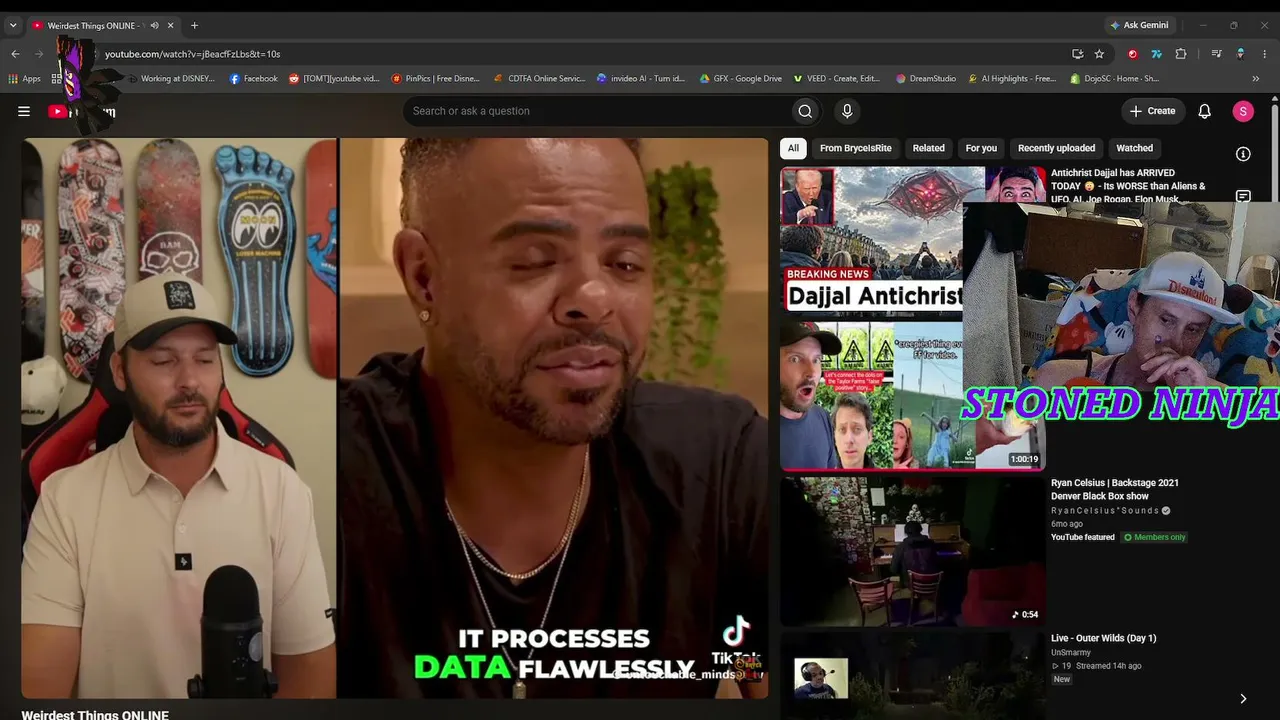The height and width of the screenshot is (720, 1280).
Task: Open the Ryan Celsius Backstage video thumbnail
Action: (913, 551)
